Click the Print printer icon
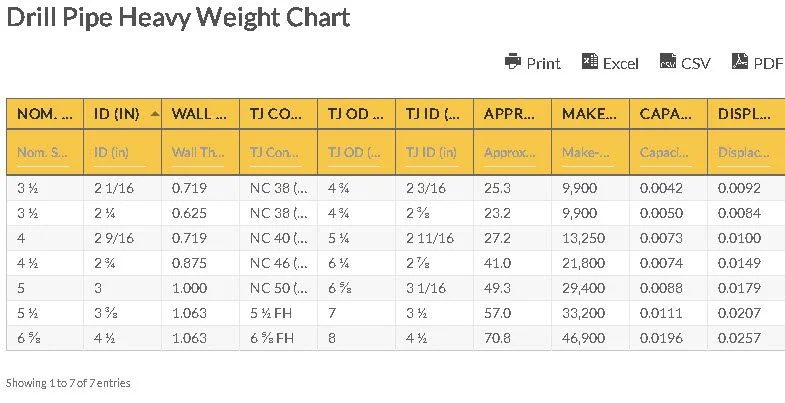 pos(513,62)
